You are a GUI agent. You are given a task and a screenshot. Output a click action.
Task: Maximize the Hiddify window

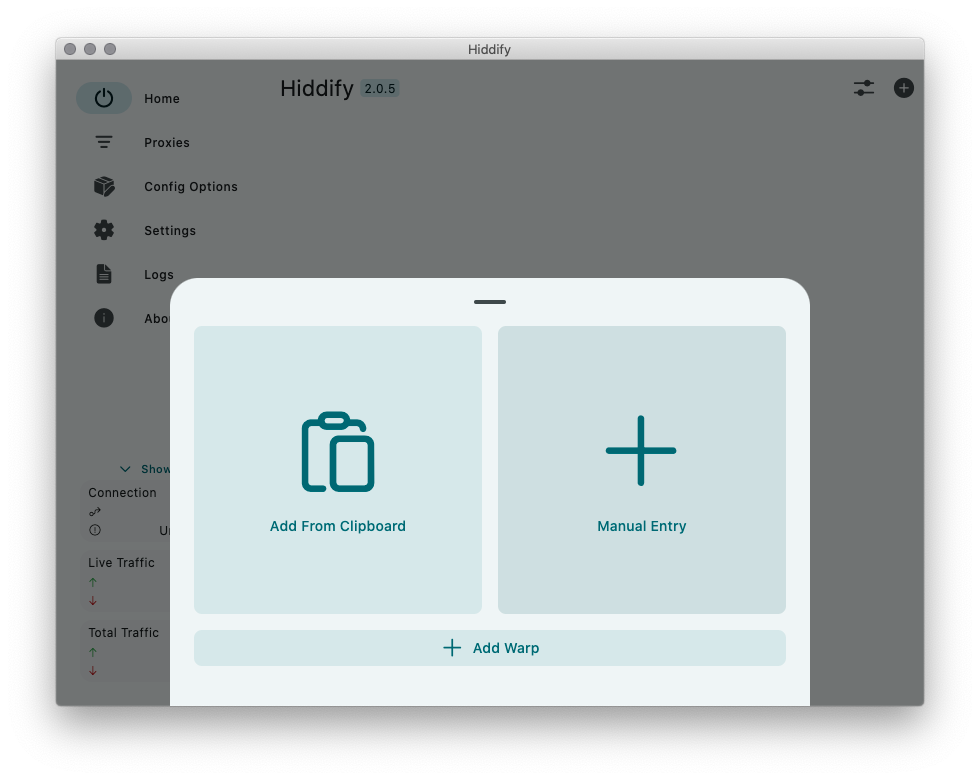point(110,49)
